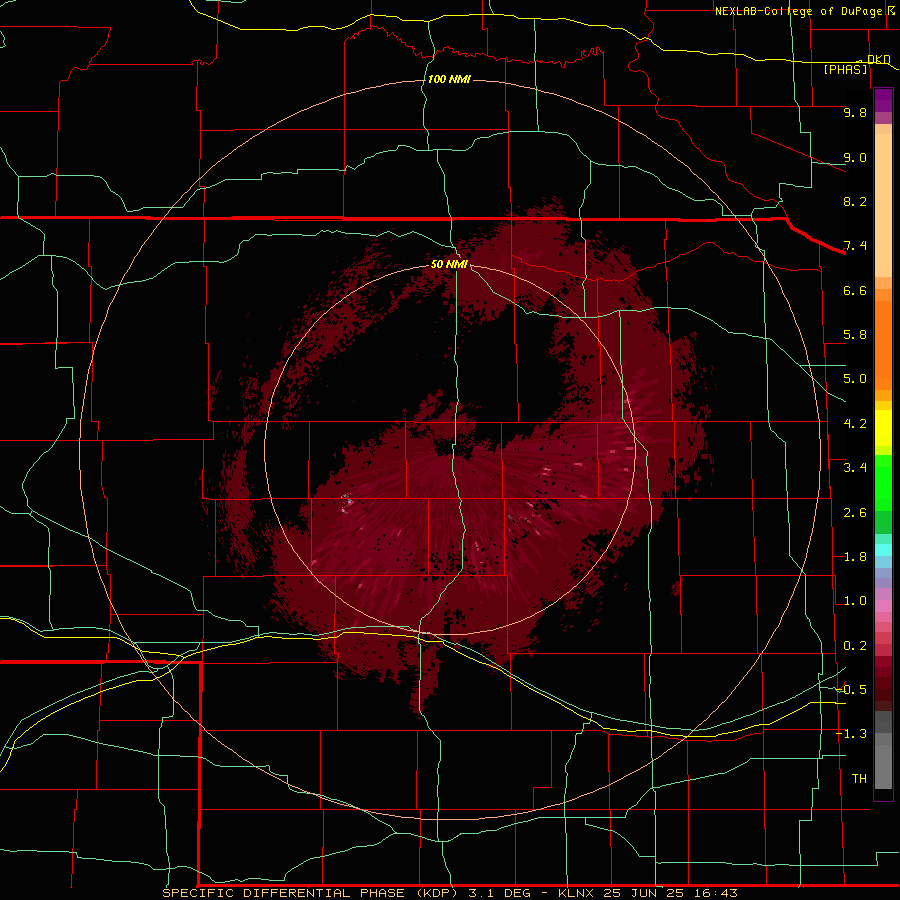900x900 pixels.
Task: Pick the cyan segment of the color bar
Action: pos(883,549)
